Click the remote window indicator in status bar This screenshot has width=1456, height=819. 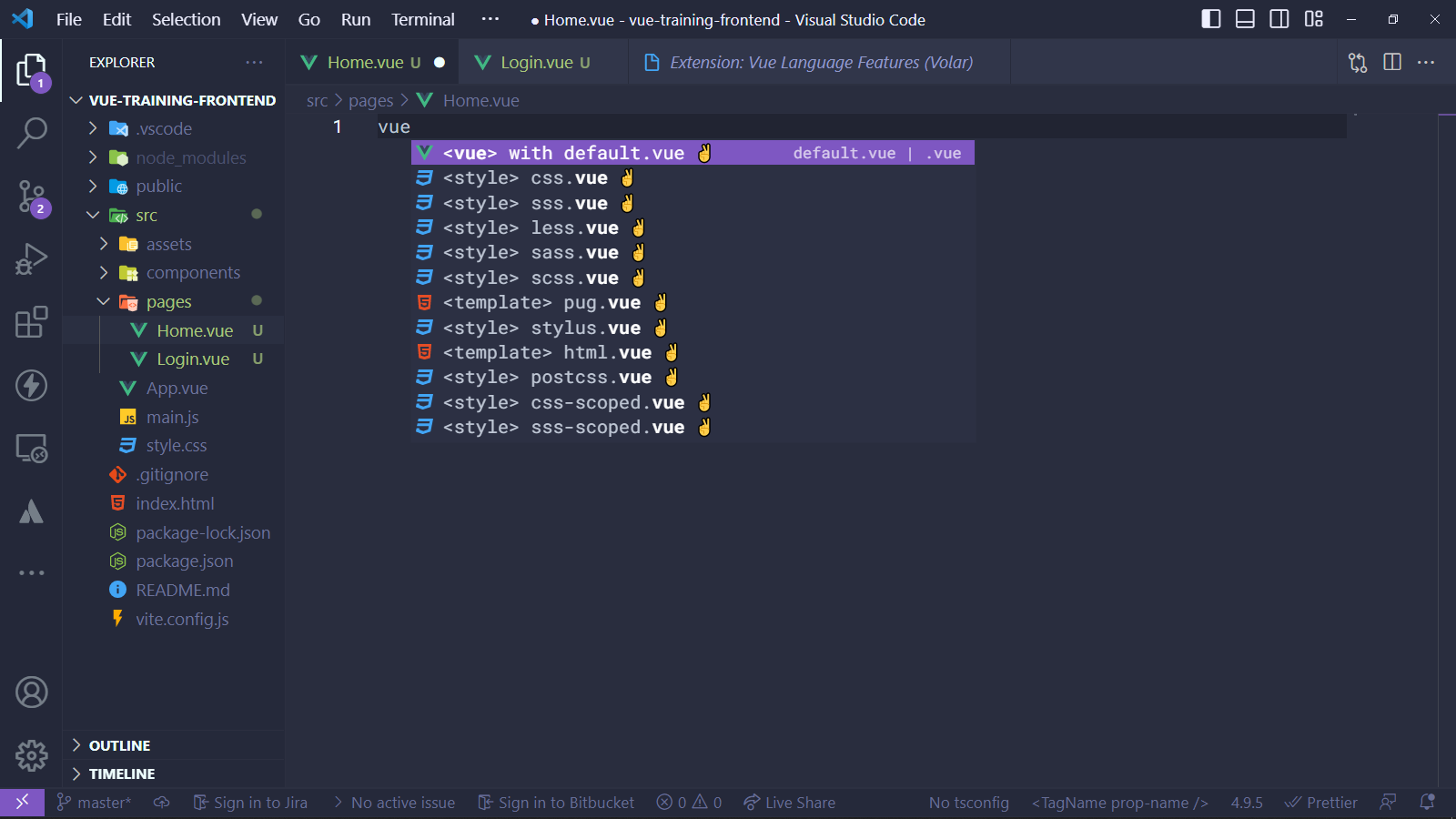click(23, 802)
